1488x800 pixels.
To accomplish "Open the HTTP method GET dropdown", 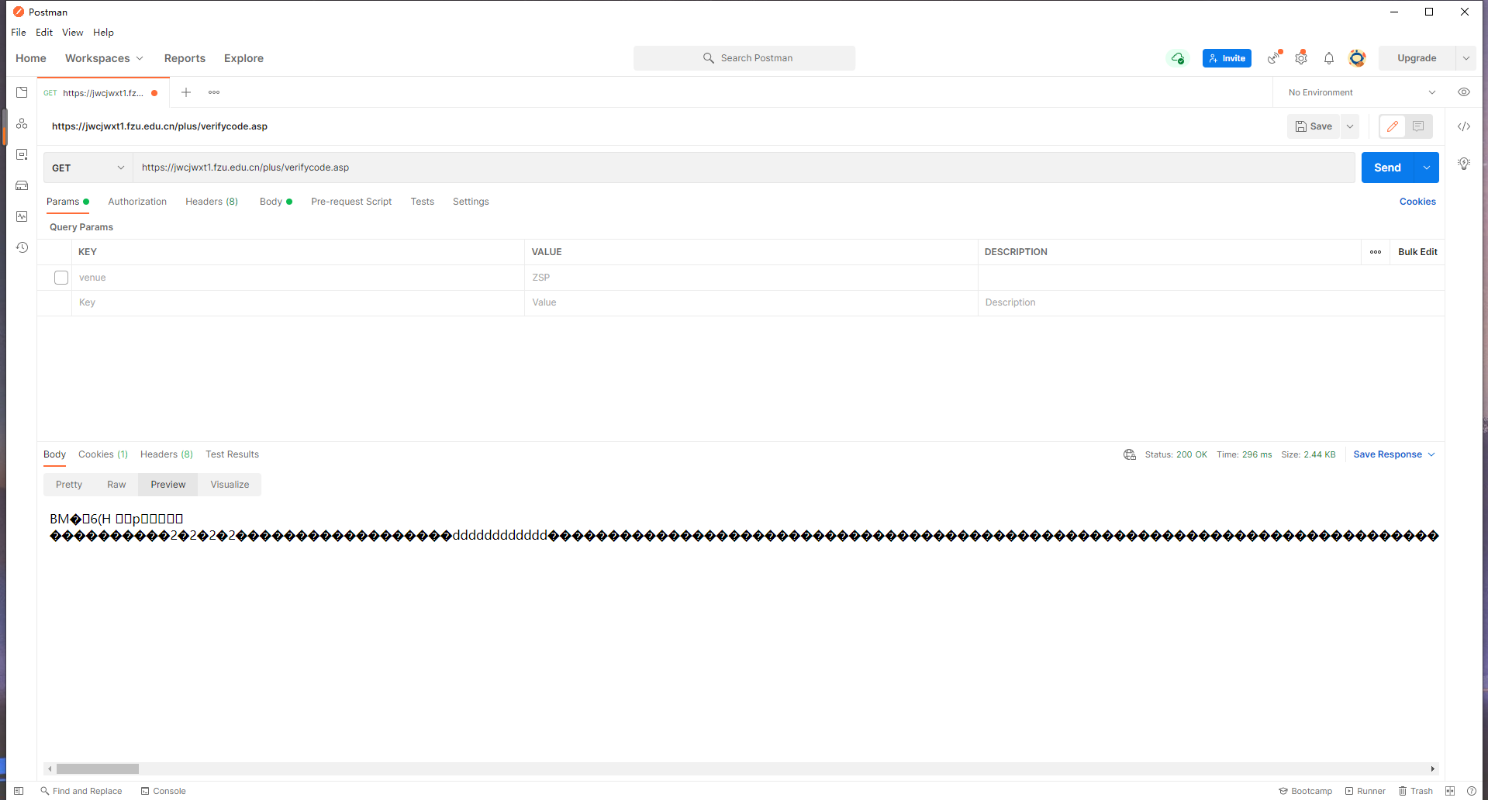I will 89,168.
